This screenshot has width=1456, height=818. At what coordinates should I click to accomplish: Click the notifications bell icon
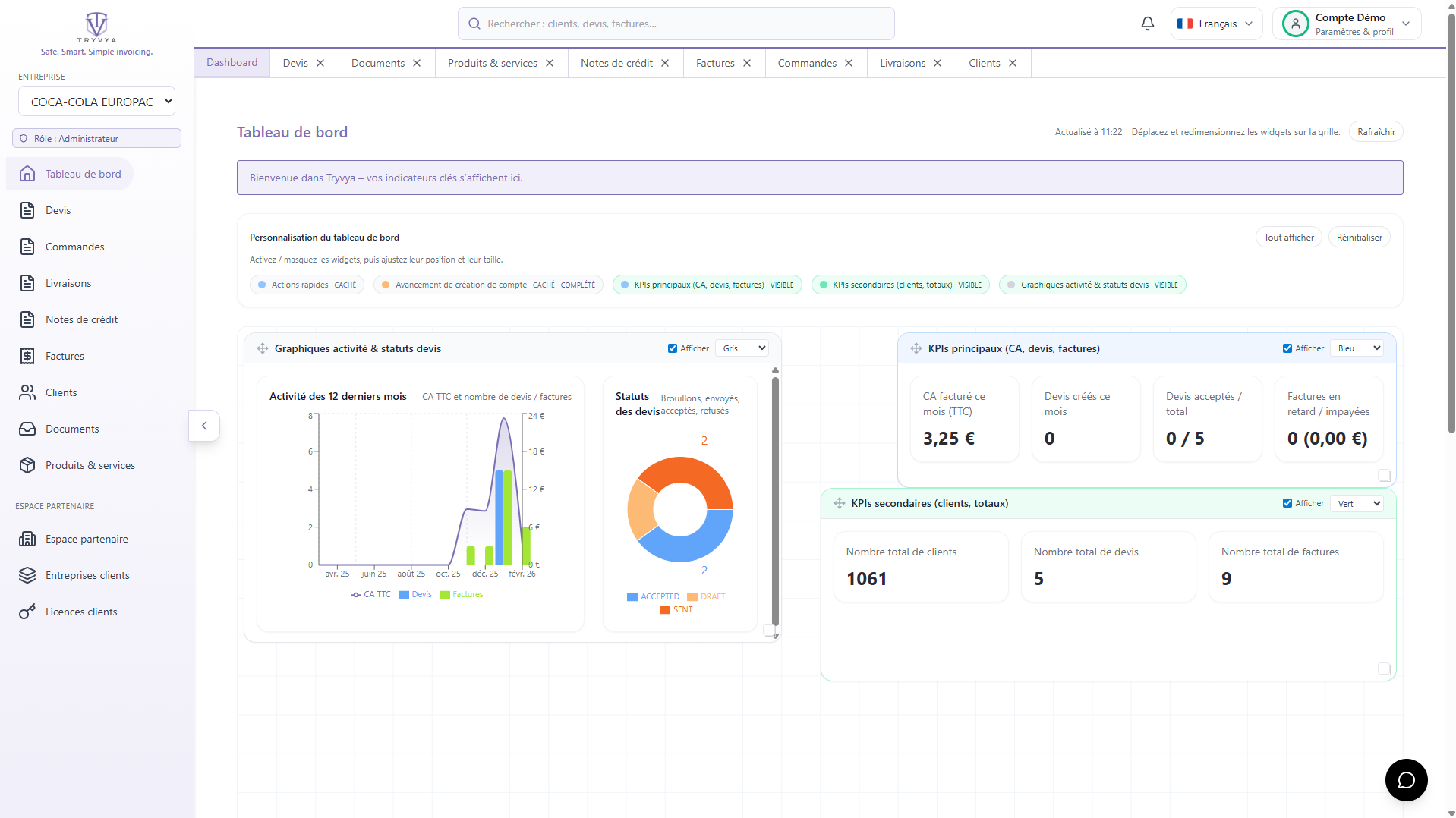point(1147,24)
